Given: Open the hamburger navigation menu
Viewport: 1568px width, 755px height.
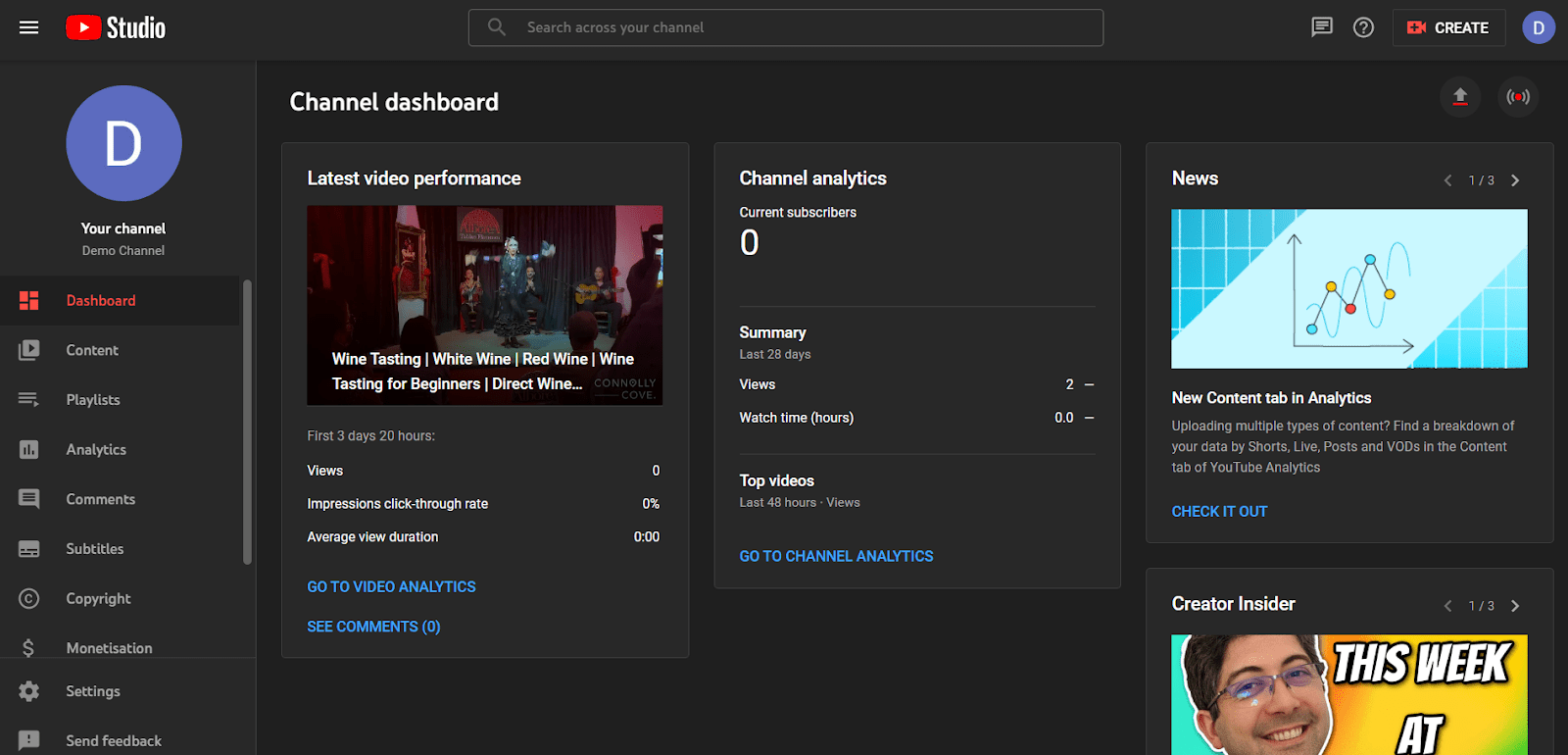Looking at the screenshot, I should [x=29, y=27].
